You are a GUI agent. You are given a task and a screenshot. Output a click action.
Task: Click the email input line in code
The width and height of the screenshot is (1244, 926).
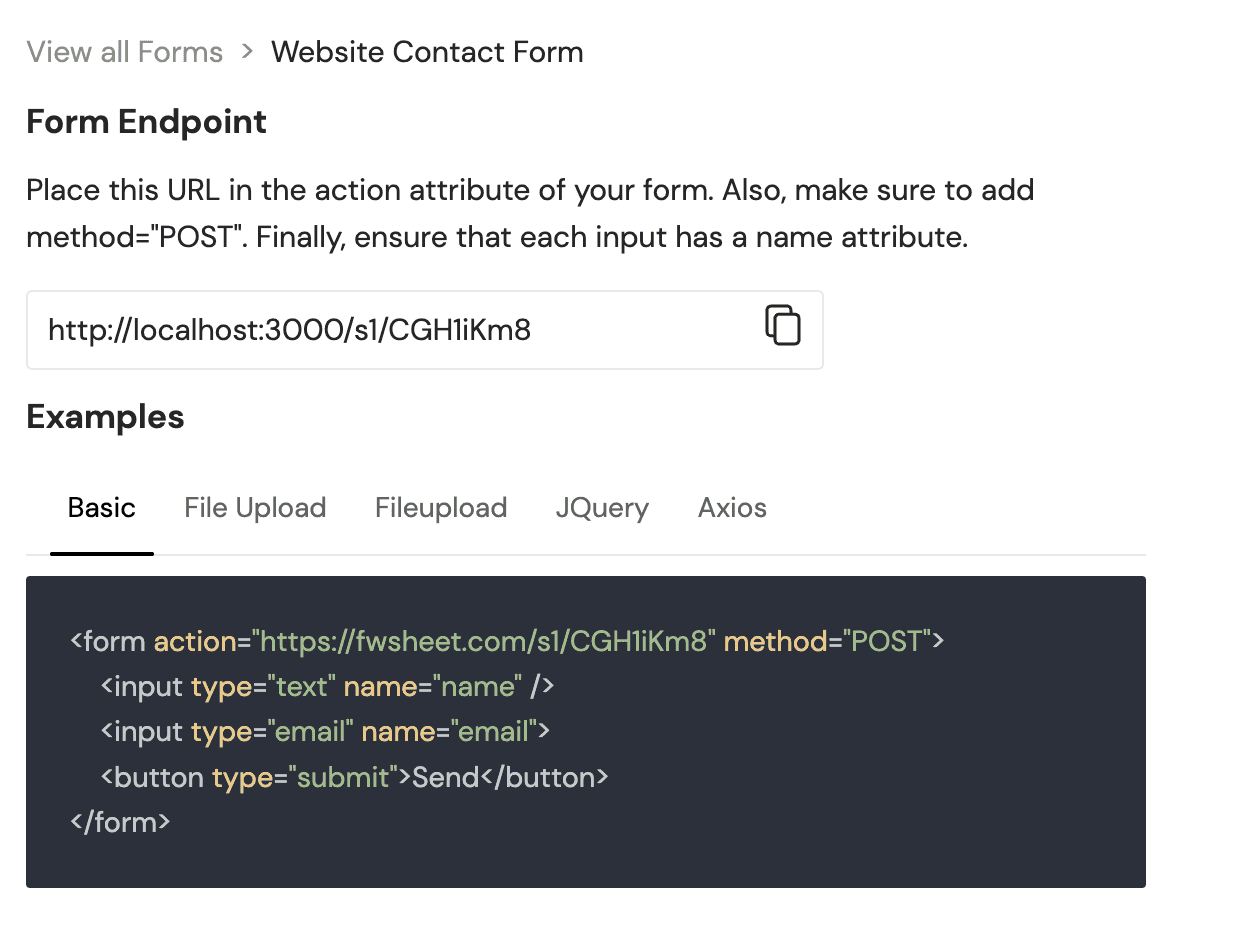pyautogui.click(x=325, y=732)
